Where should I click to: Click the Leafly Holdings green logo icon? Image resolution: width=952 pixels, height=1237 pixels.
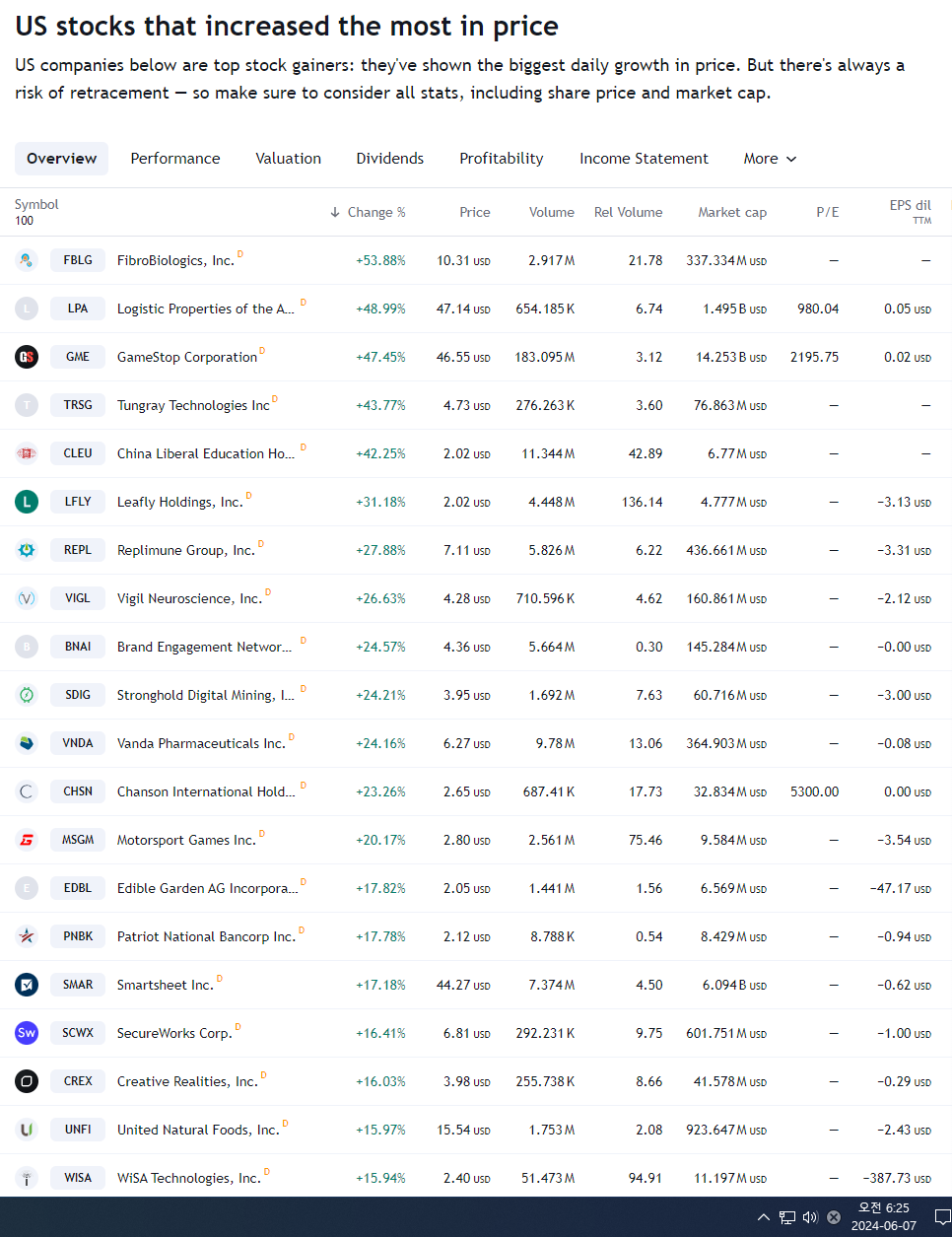(27, 502)
